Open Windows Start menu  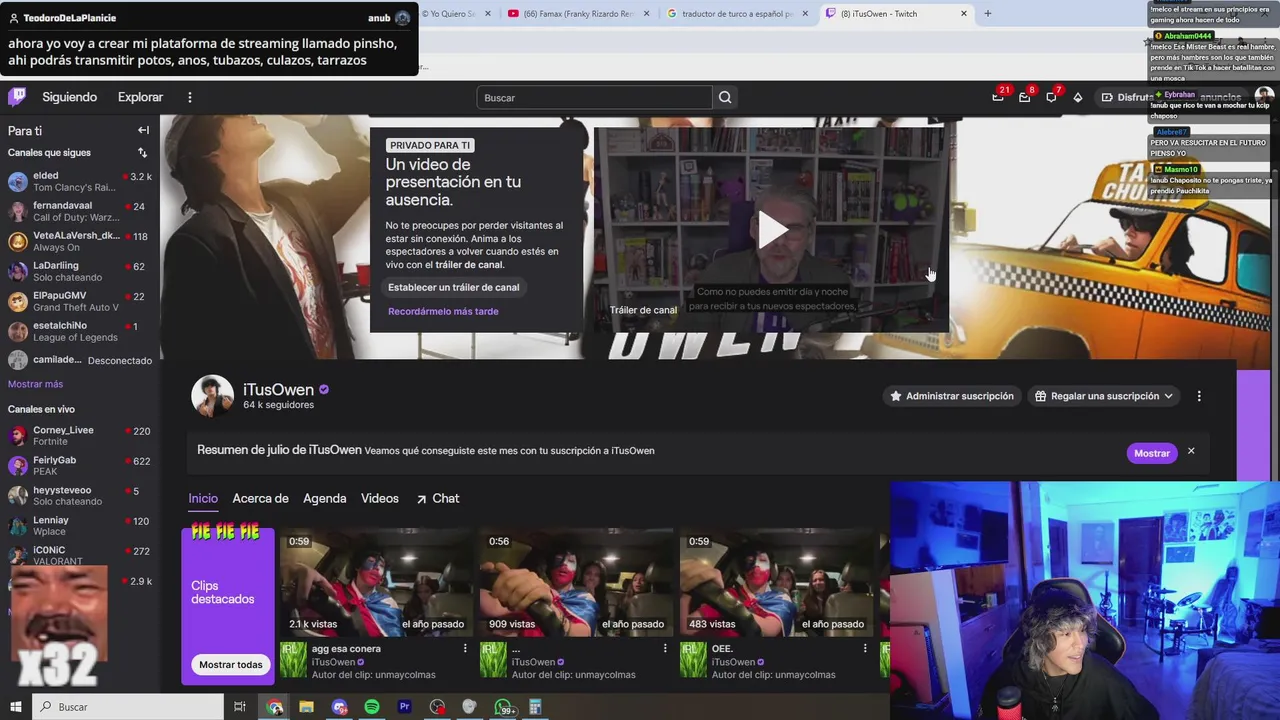[15, 707]
